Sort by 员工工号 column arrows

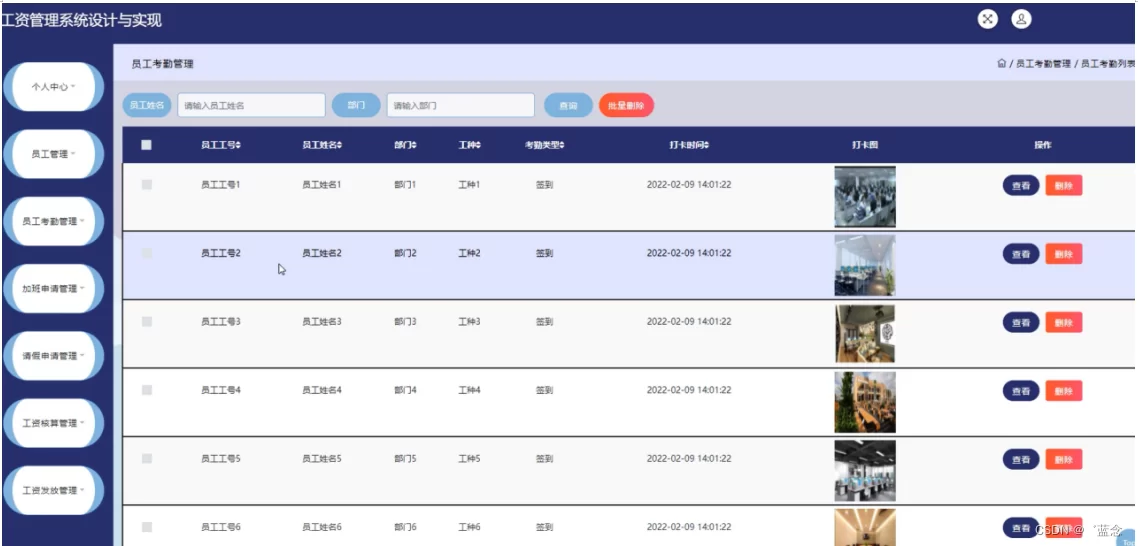pyautogui.click(x=238, y=145)
